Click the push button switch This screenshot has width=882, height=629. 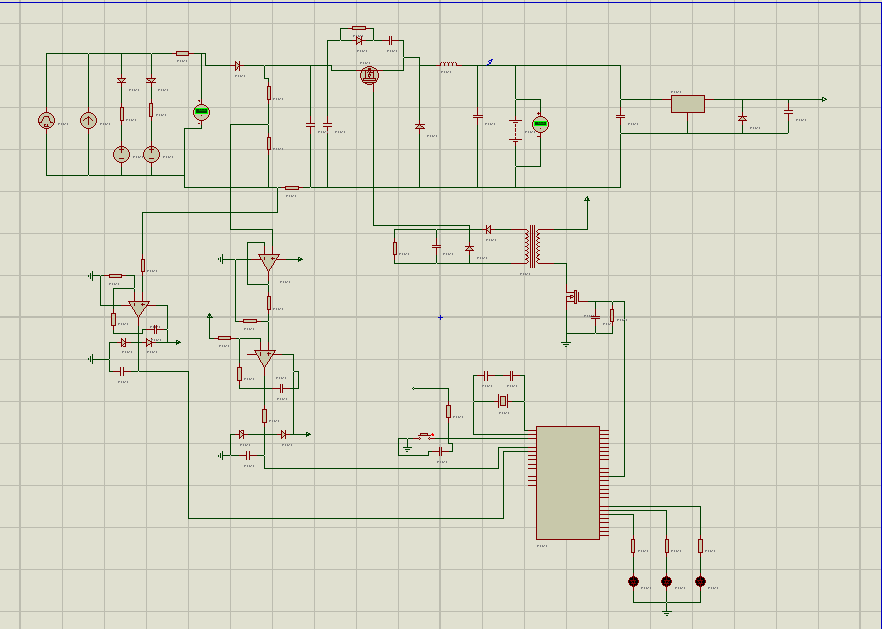click(x=426, y=436)
